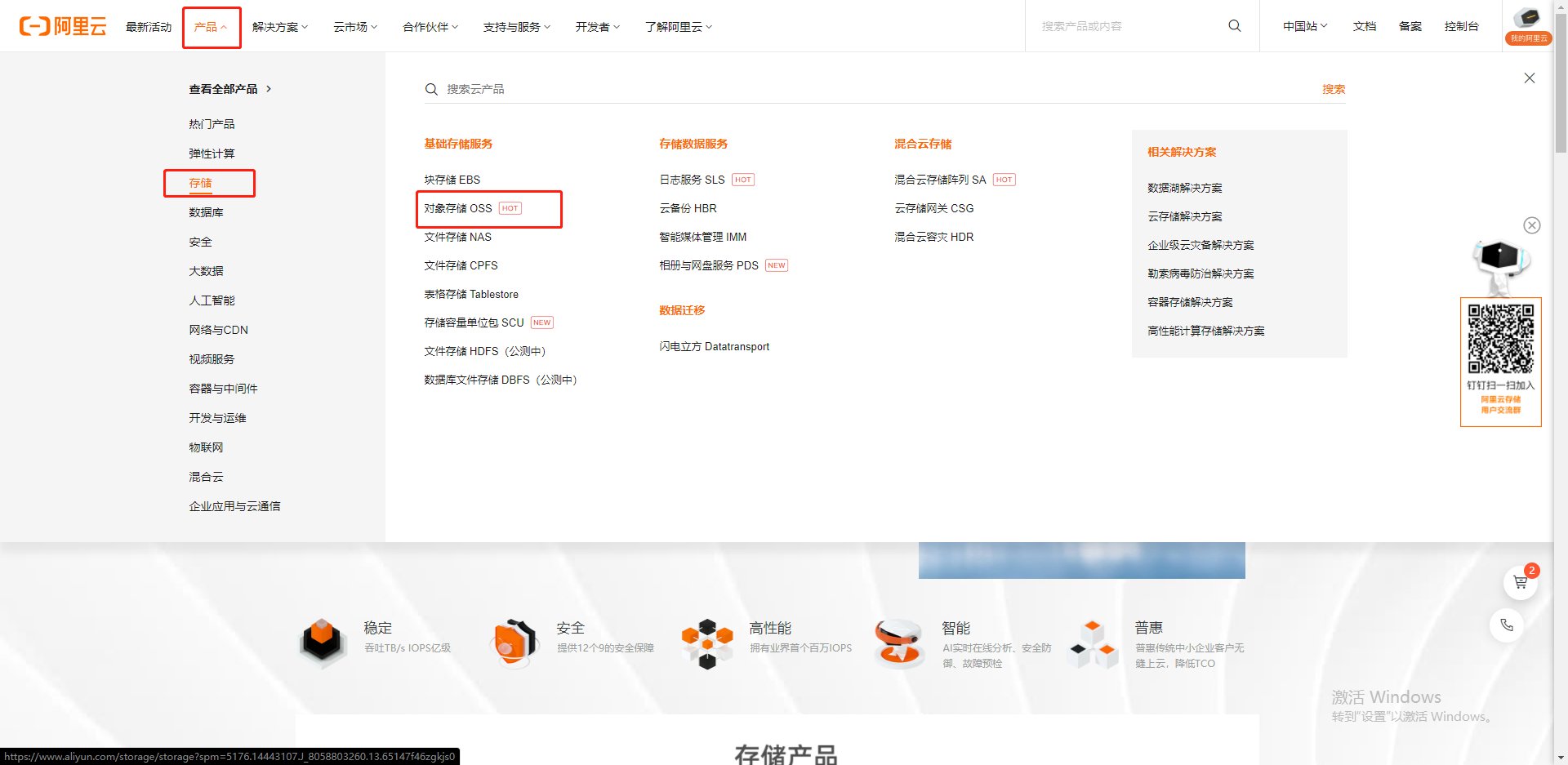Select 企业应用与云通信 category

234,506
